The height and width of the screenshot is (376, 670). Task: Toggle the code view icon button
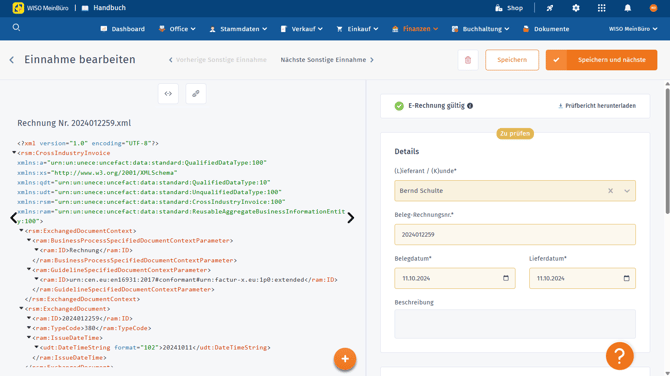coord(168,94)
